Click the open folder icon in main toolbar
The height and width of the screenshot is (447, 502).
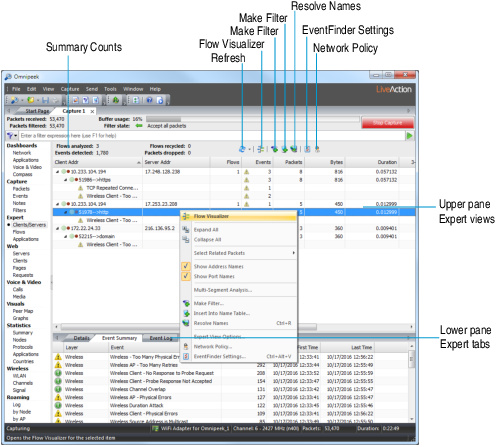point(31,101)
